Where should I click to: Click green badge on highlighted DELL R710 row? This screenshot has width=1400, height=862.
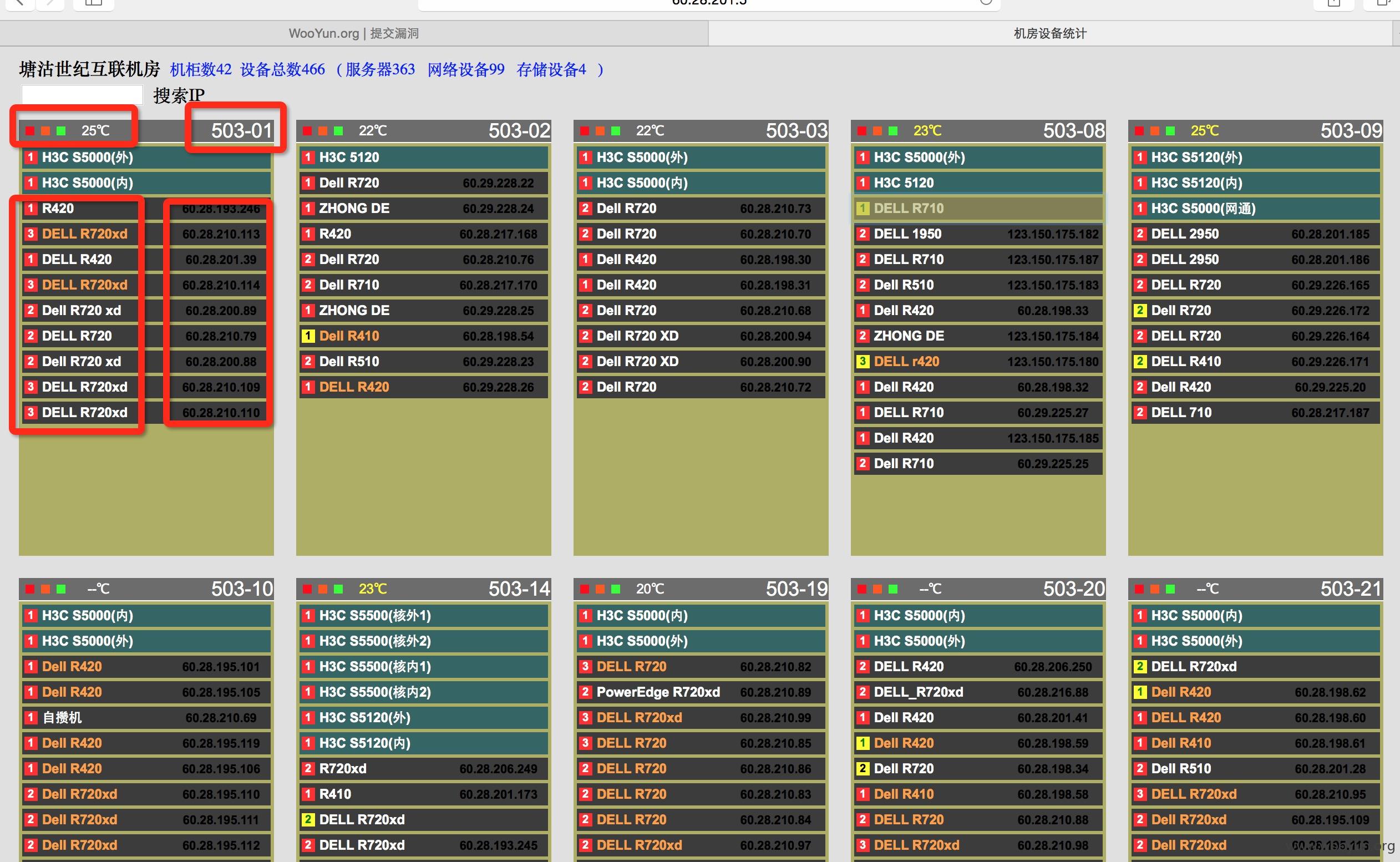tap(863, 209)
